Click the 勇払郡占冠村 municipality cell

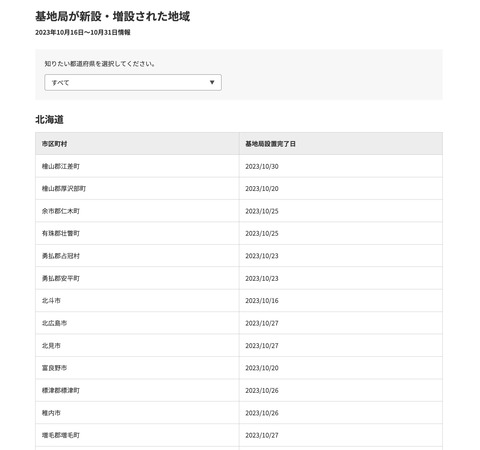point(137,256)
